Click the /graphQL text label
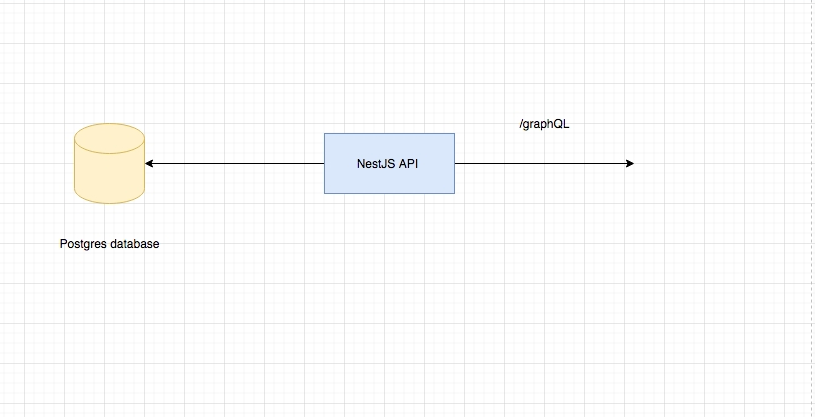Image resolution: width=815 pixels, height=417 pixels. coord(544,125)
